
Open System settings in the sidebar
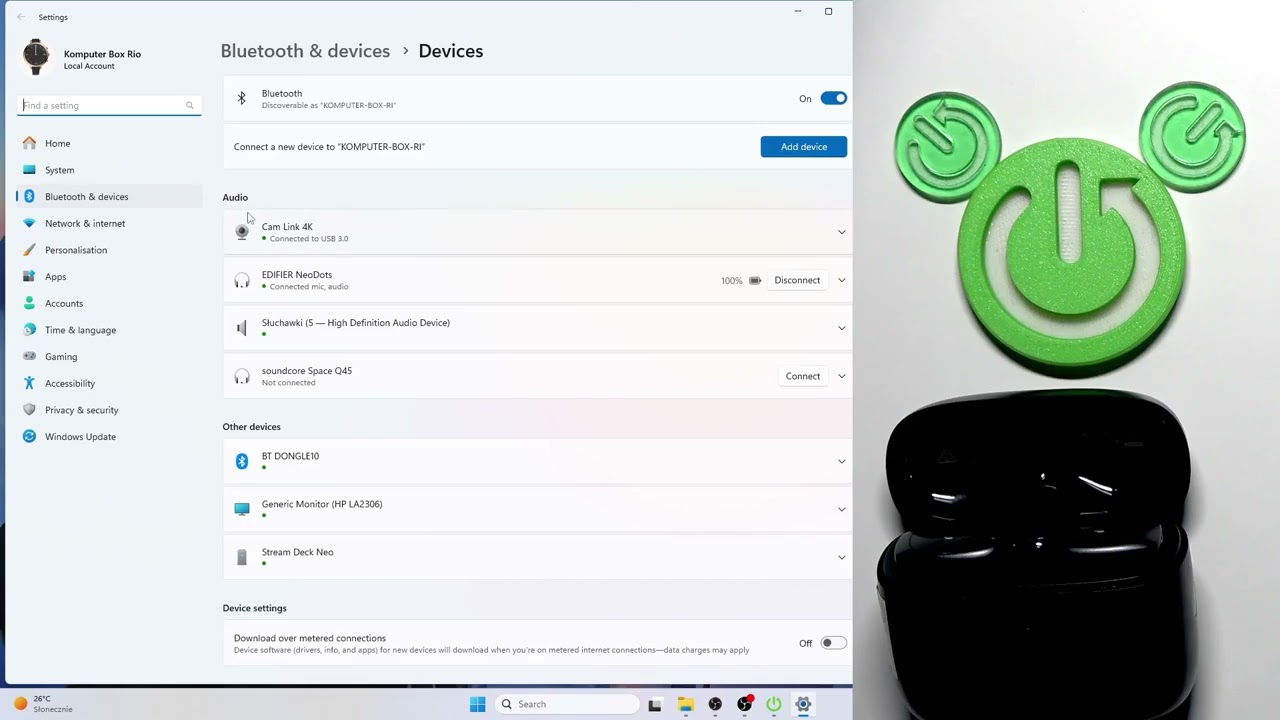109,170
